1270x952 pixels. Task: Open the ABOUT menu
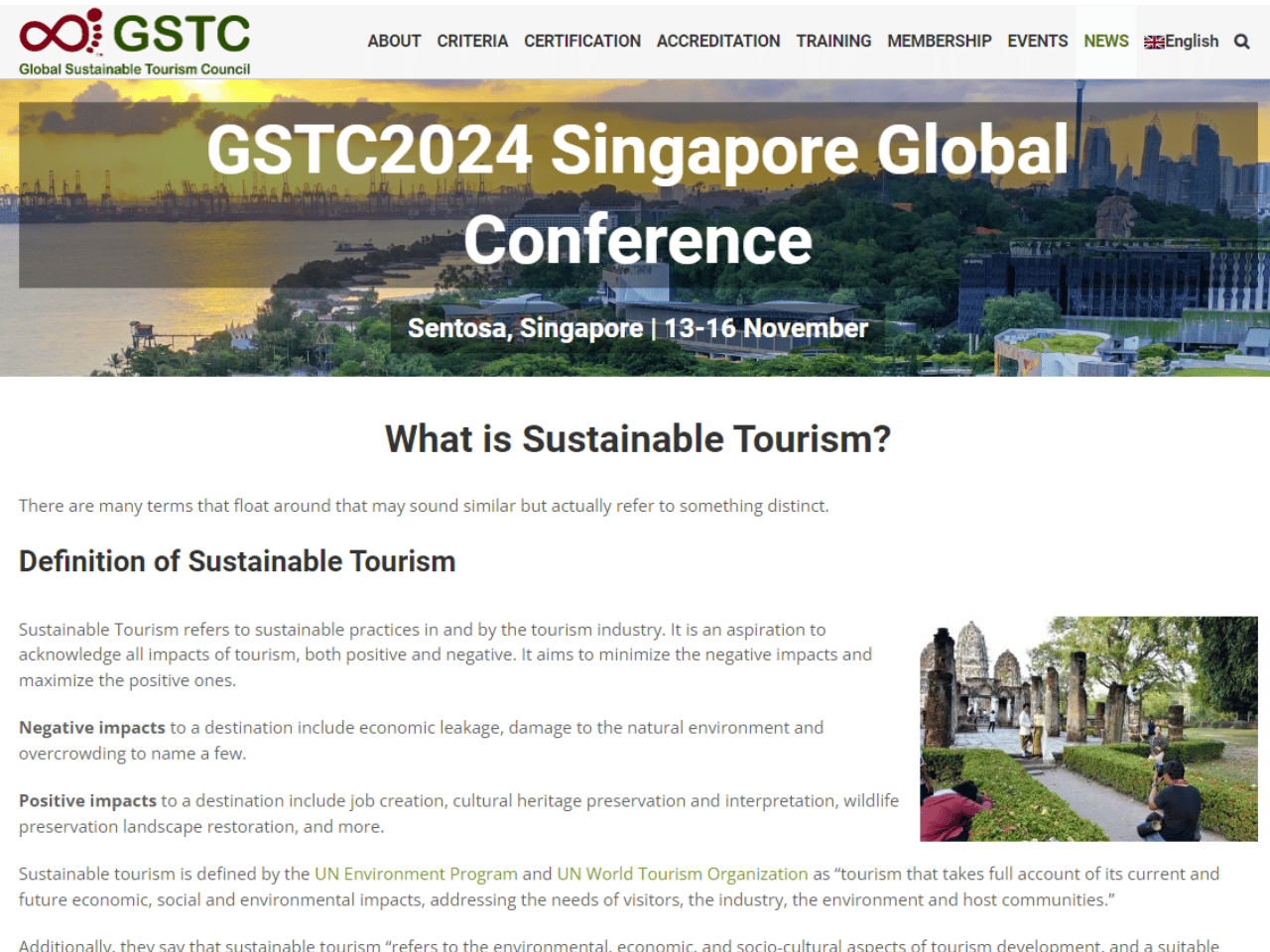tap(394, 42)
